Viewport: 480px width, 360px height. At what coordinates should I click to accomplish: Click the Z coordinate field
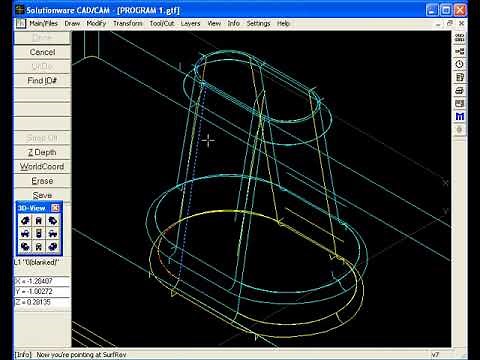click(42, 302)
